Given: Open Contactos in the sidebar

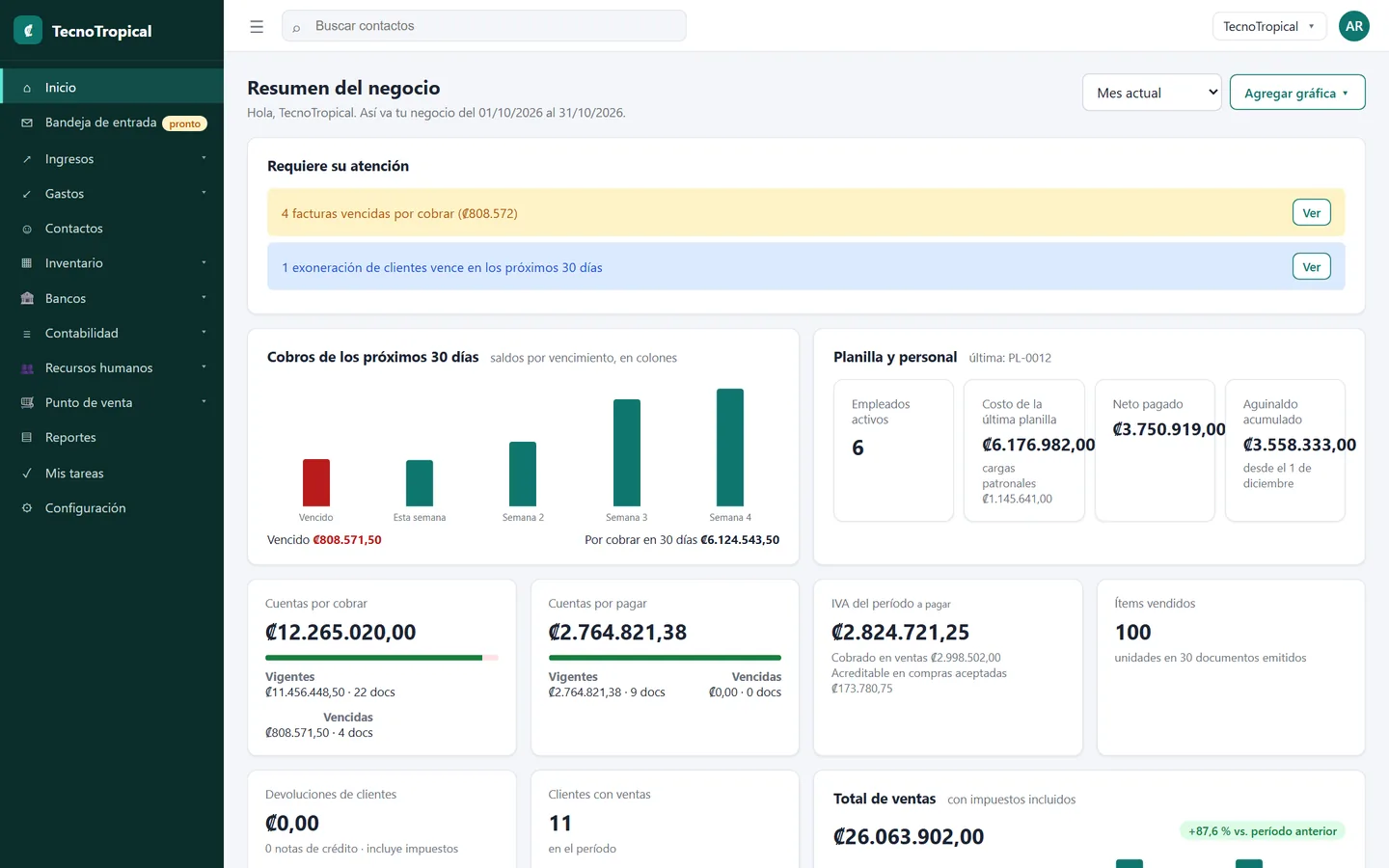Looking at the screenshot, I should point(112,229).
